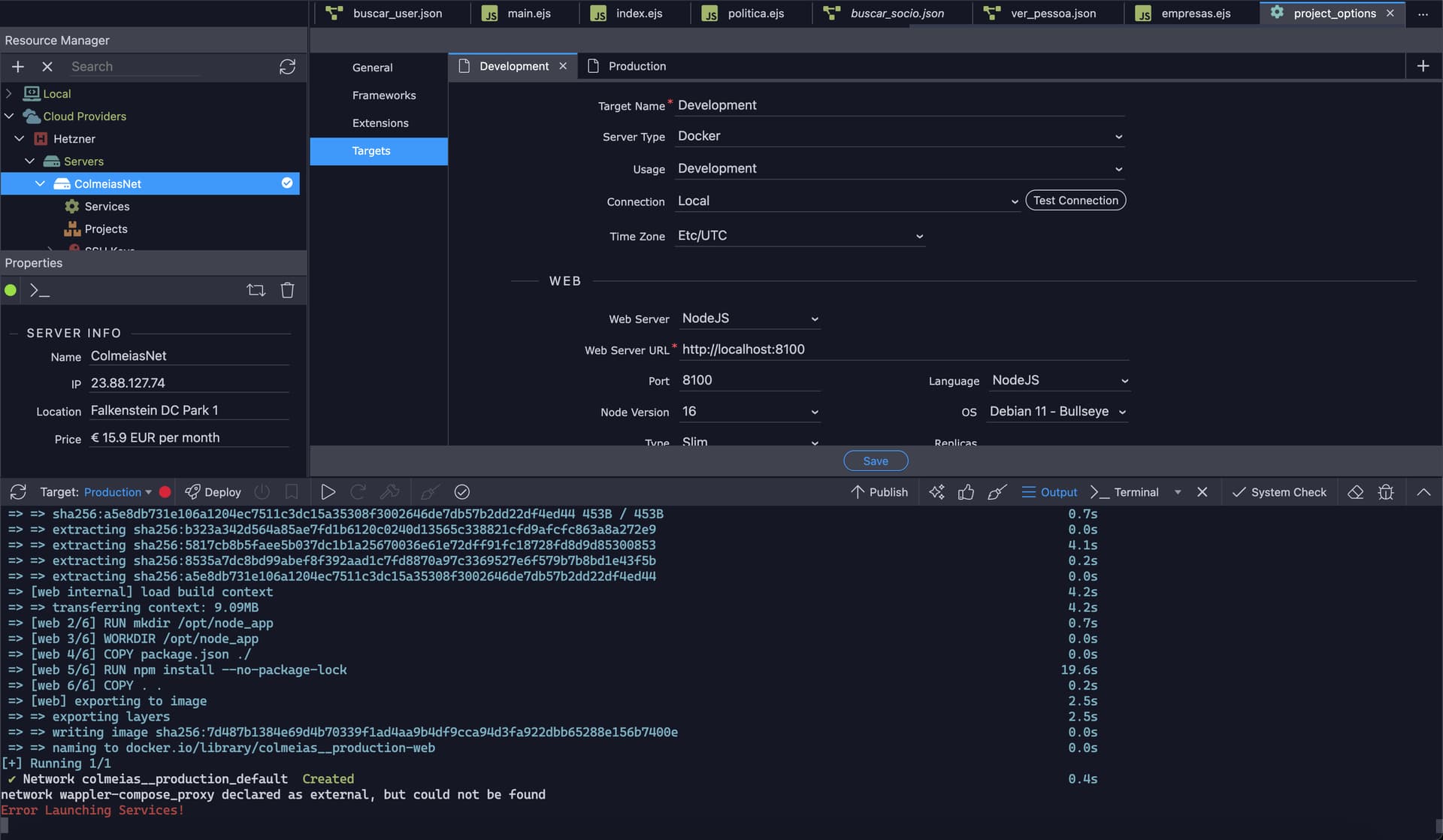Open the Server Type dropdown
This screenshot has height=840, width=1443.
[x=900, y=136]
